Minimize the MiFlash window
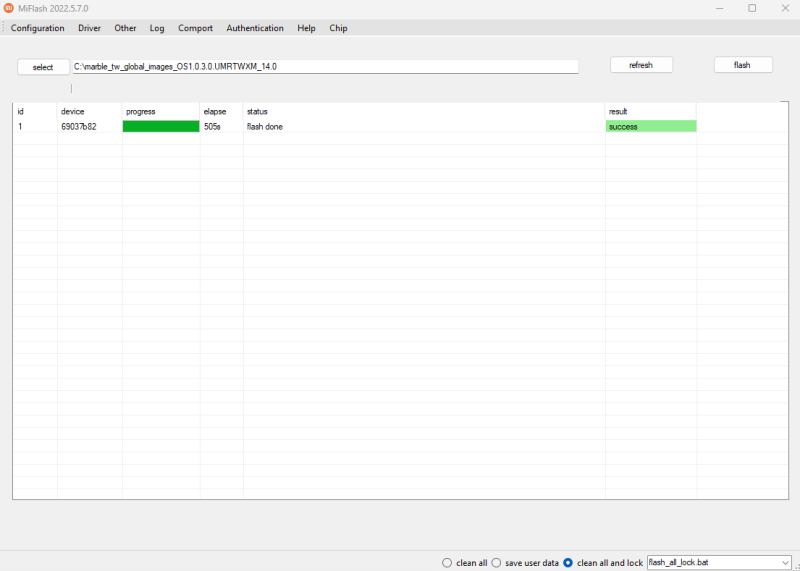800x571 pixels. [x=719, y=8]
